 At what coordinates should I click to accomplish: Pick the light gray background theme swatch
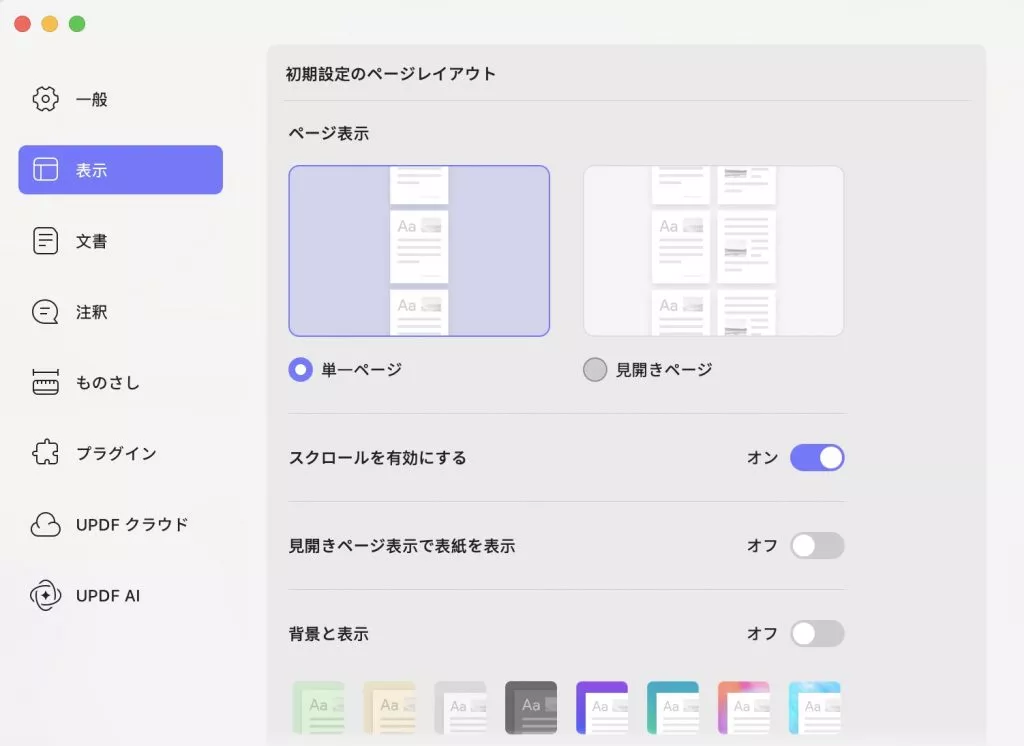(x=460, y=707)
